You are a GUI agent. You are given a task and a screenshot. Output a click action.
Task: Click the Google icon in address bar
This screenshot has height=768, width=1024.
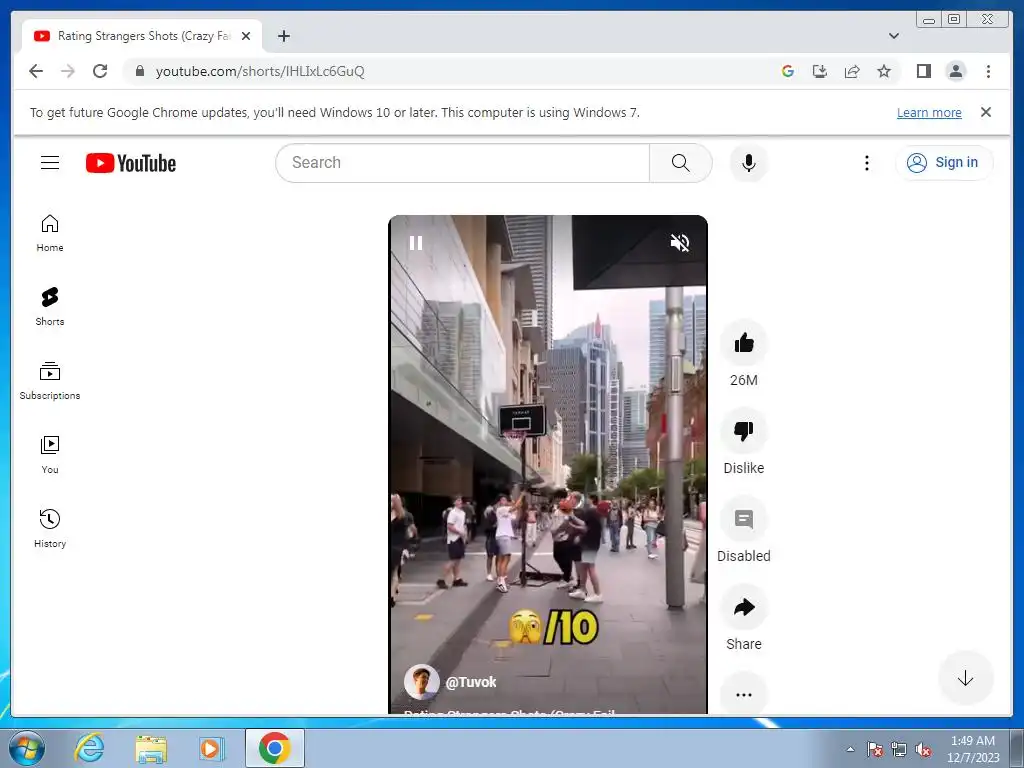point(788,71)
